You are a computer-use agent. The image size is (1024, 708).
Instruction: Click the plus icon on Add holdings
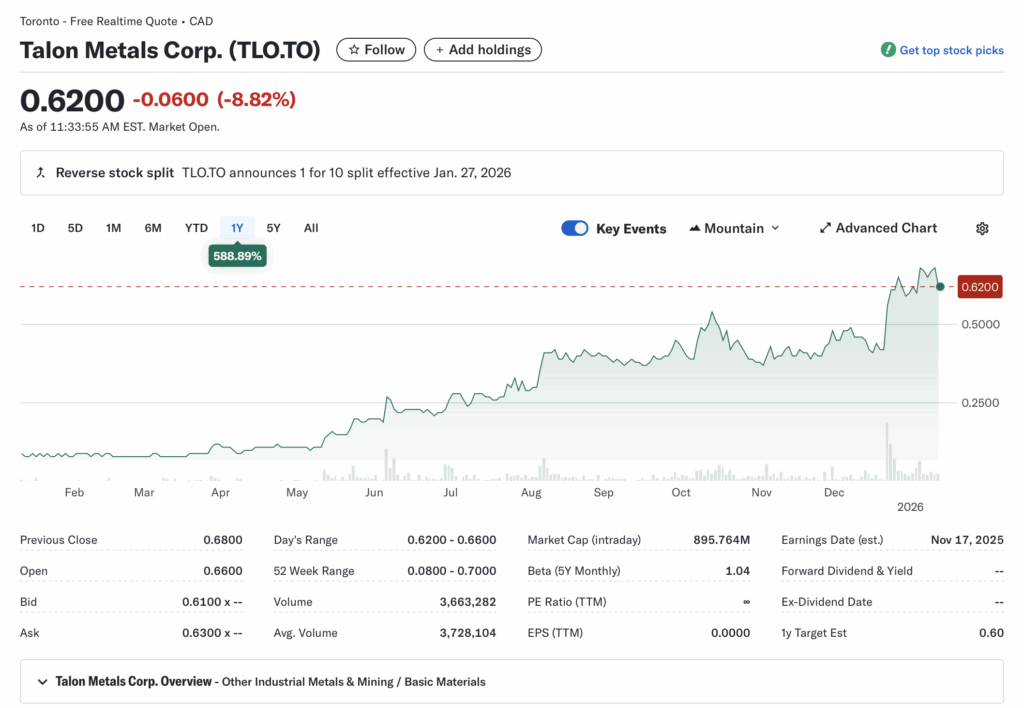(441, 49)
